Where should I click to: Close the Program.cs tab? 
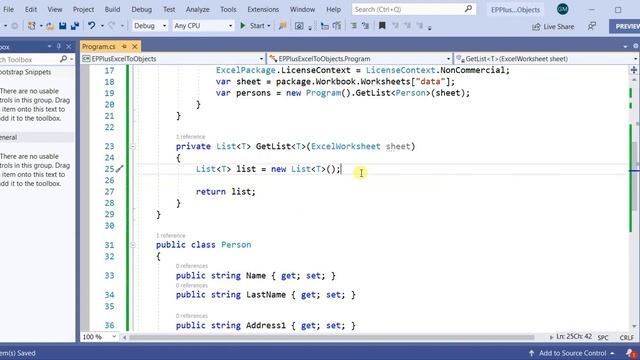pyautogui.click(x=135, y=47)
